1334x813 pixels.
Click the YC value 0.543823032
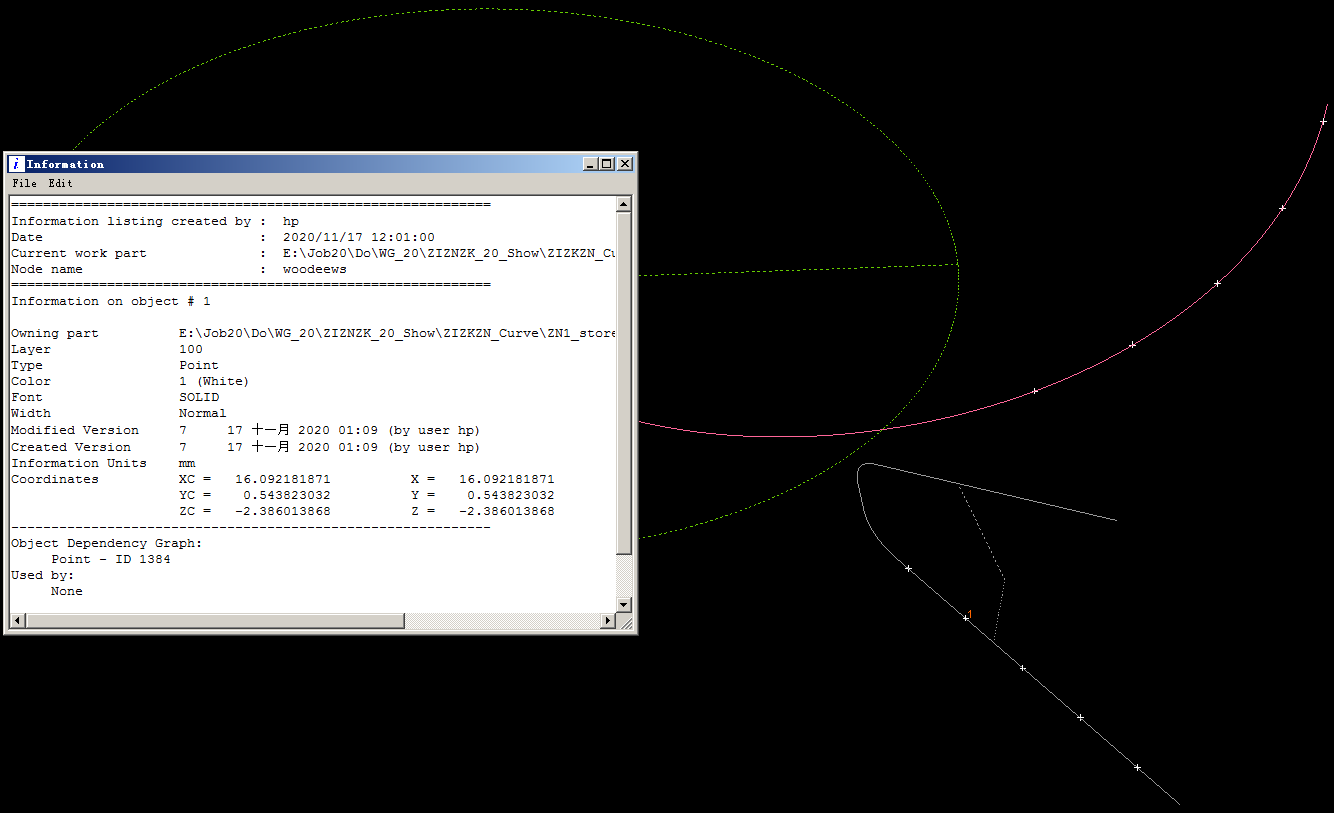coord(287,495)
